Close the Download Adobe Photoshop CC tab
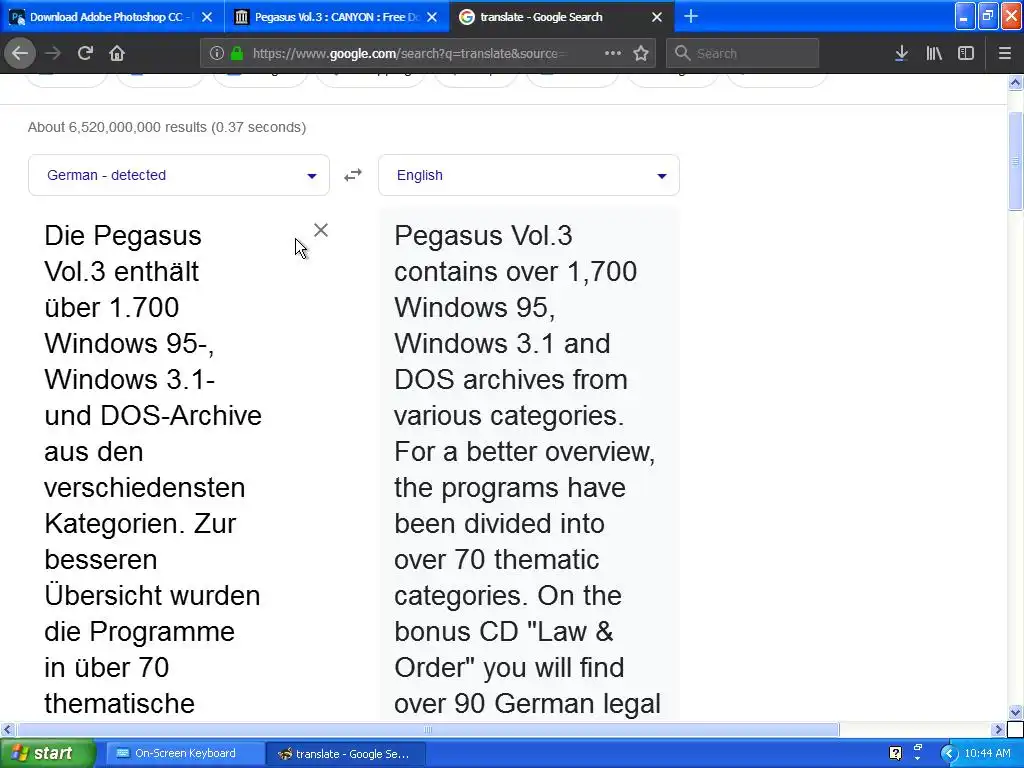 click(206, 17)
